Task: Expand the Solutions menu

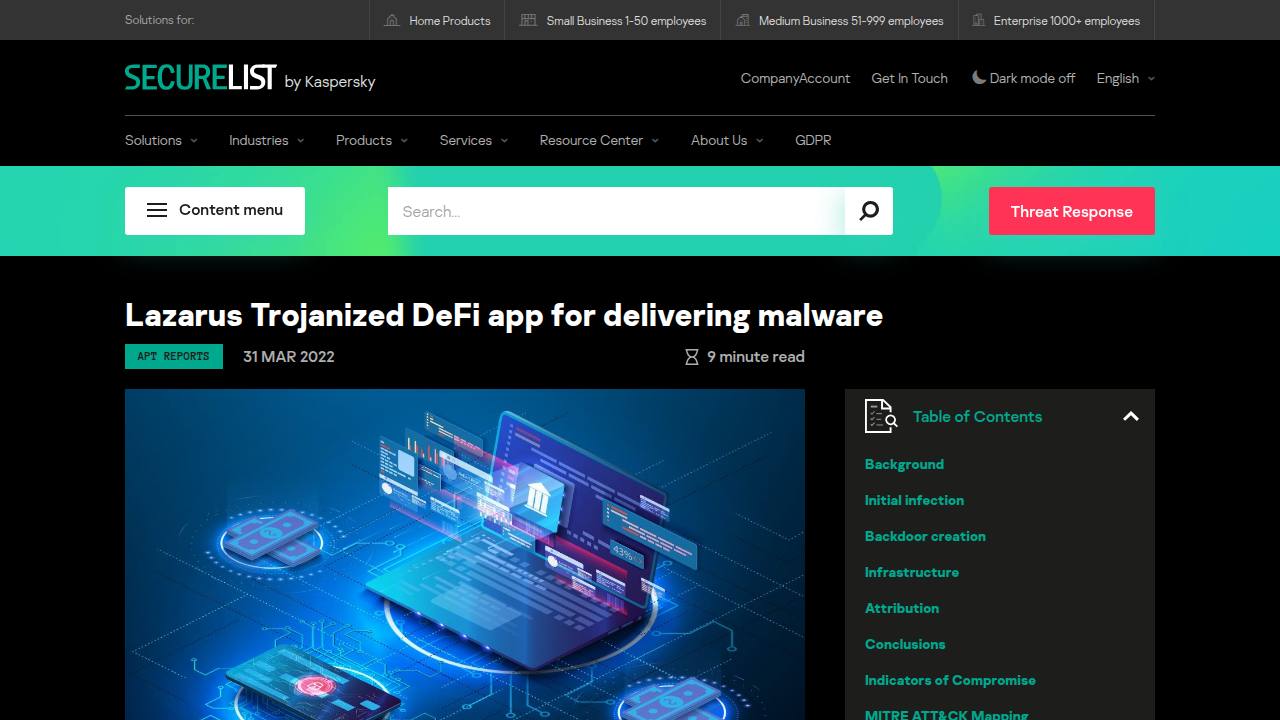Action: click(x=161, y=140)
